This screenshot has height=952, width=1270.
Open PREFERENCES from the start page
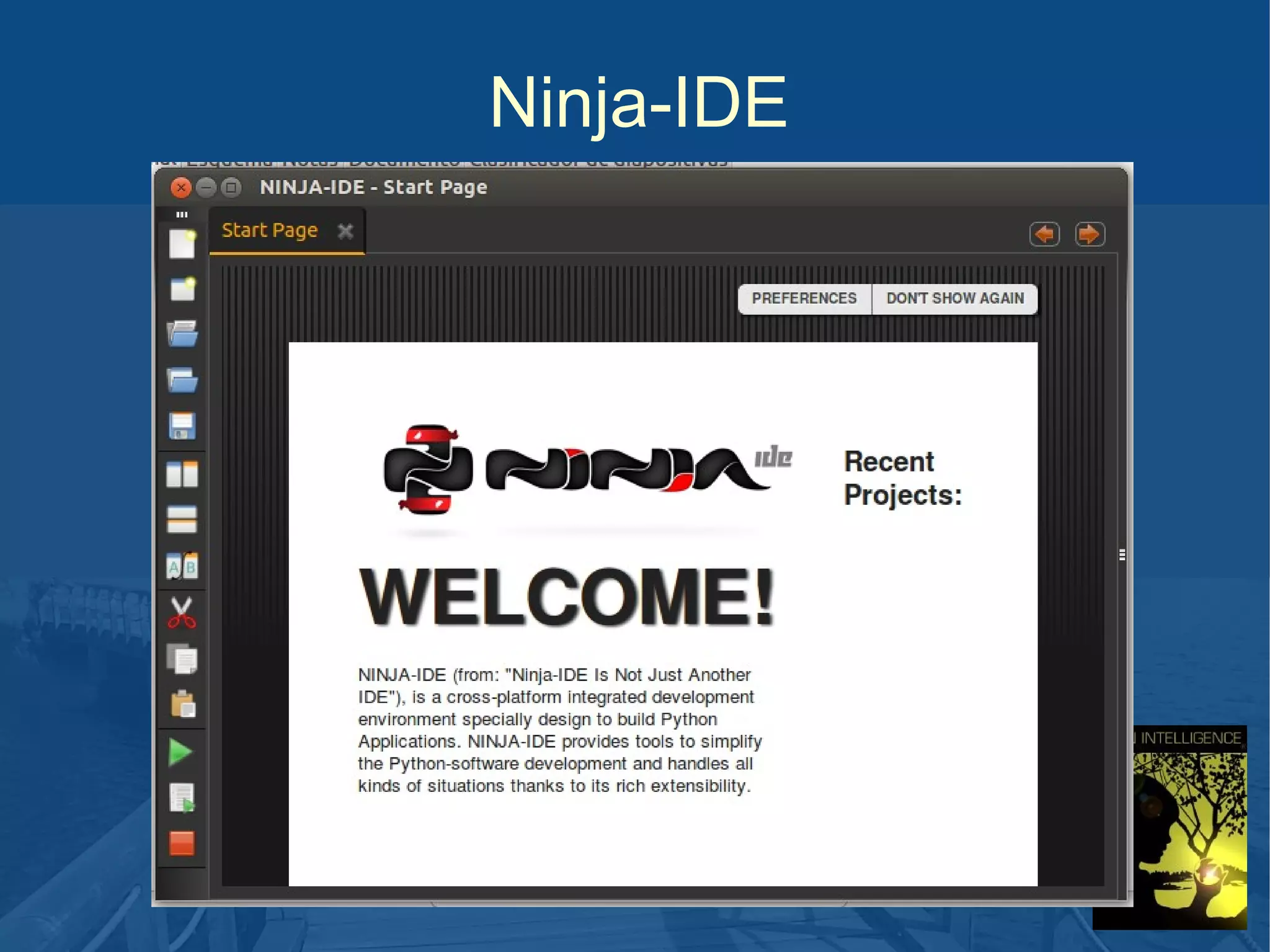804,299
